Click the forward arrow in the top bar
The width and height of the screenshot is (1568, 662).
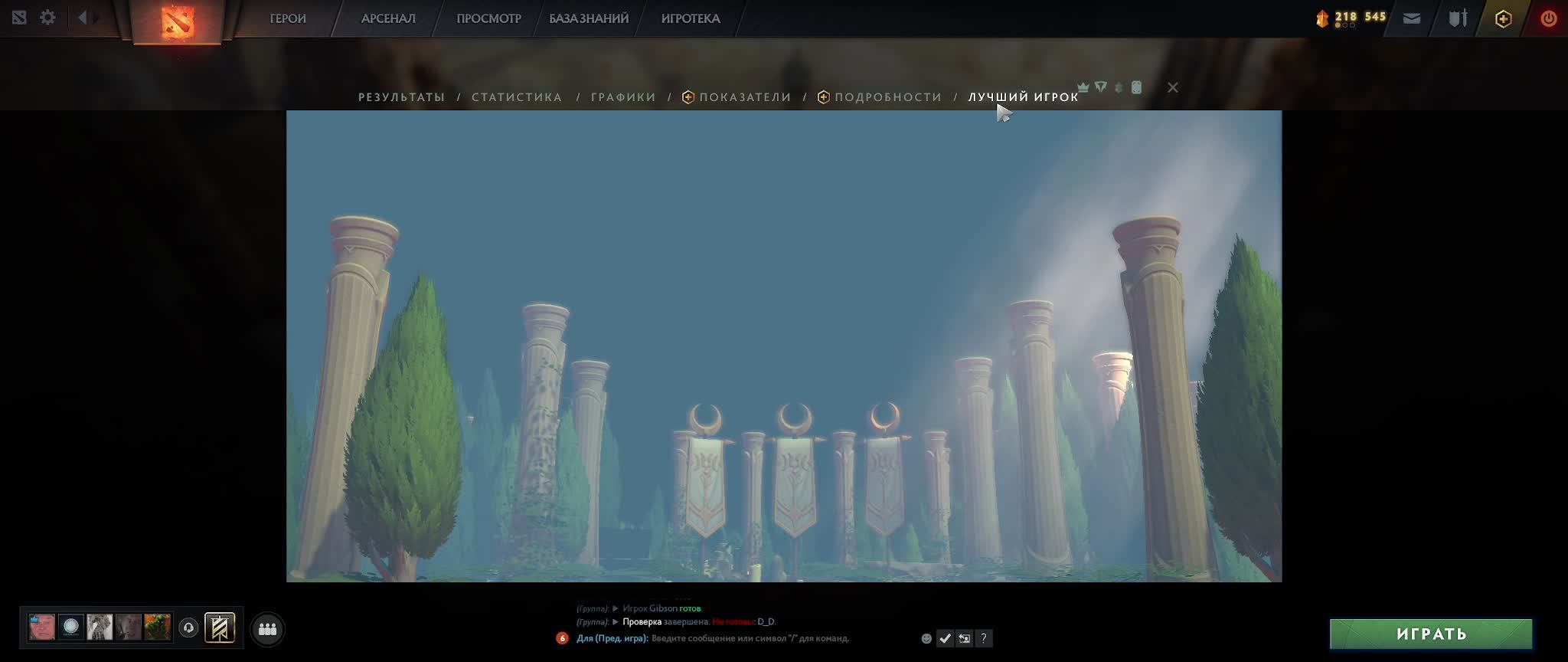(x=96, y=17)
